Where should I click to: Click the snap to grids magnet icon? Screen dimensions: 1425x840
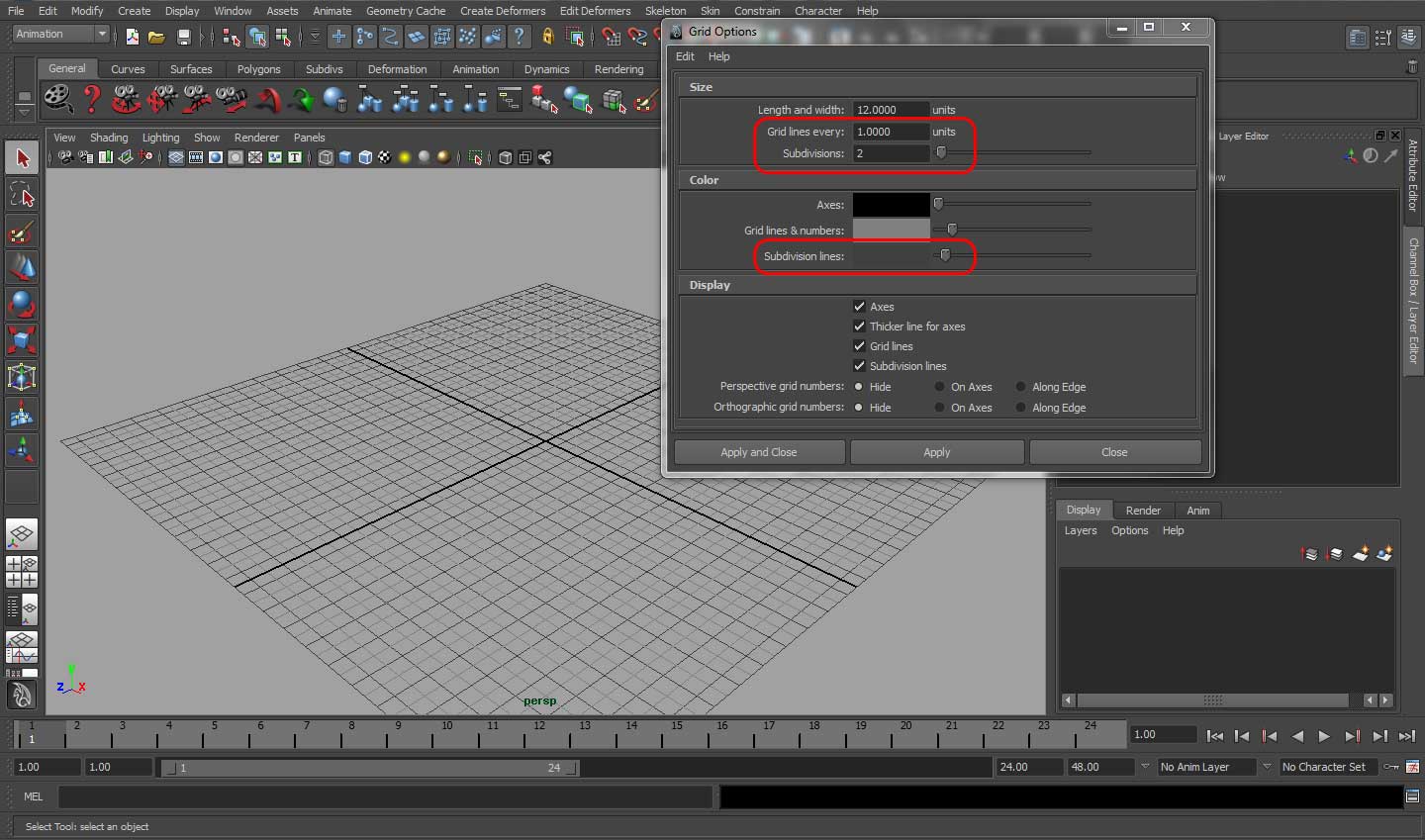pyautogui.click(x=611, y=36)
